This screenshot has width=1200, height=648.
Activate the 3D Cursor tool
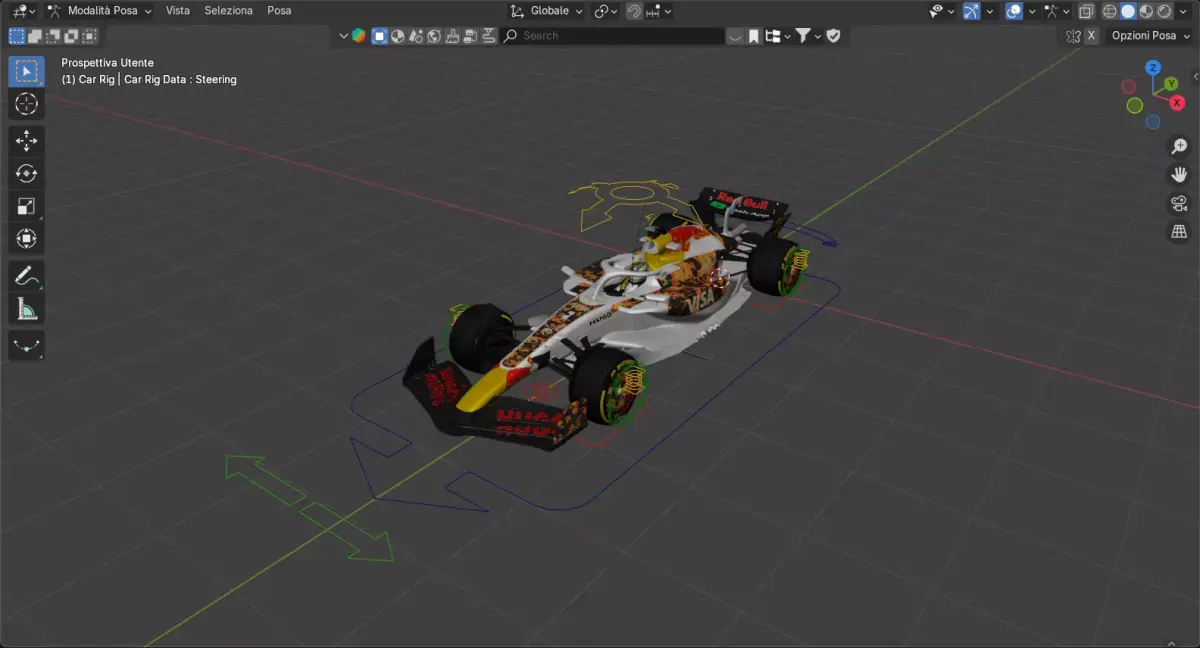pyautogui.click(x=27, y=104)
